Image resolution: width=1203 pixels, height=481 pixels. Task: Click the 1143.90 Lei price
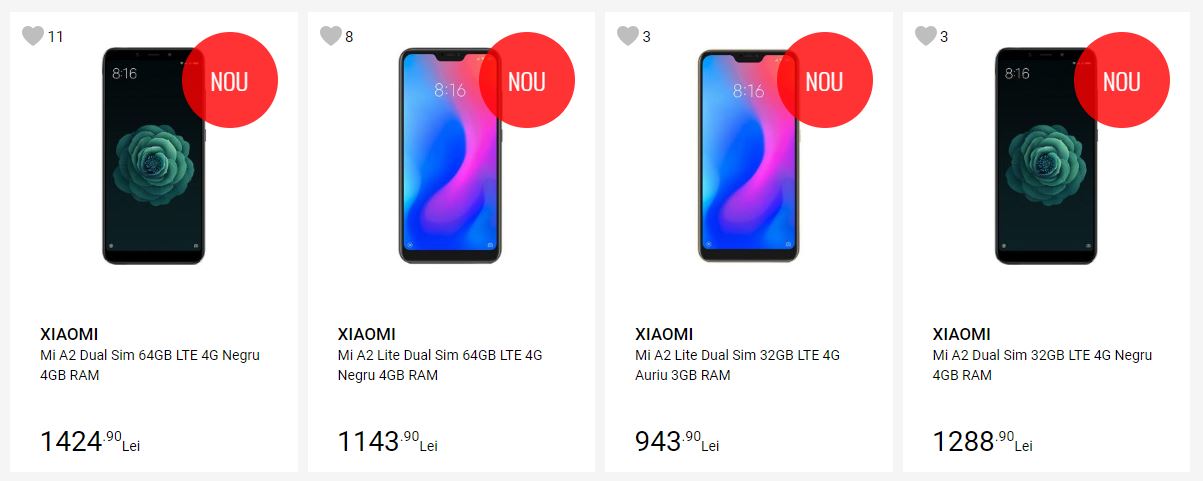click(x=388, y=441)
